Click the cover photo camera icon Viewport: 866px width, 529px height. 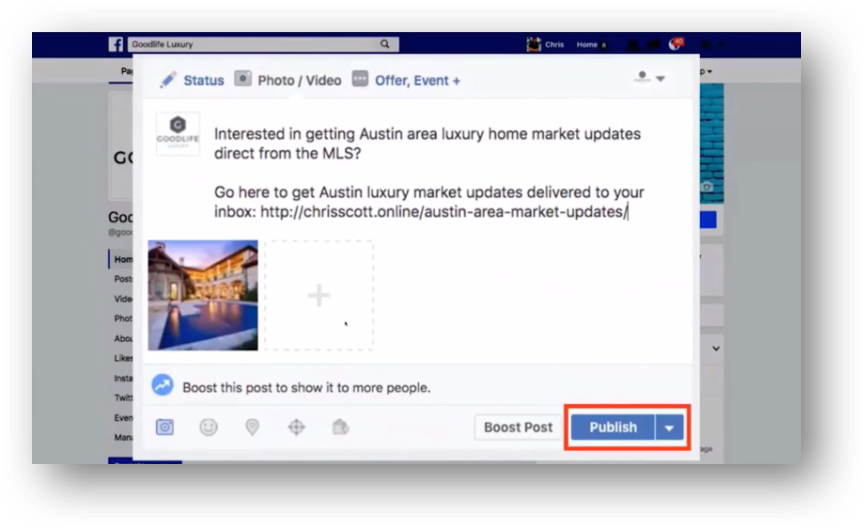707,187
